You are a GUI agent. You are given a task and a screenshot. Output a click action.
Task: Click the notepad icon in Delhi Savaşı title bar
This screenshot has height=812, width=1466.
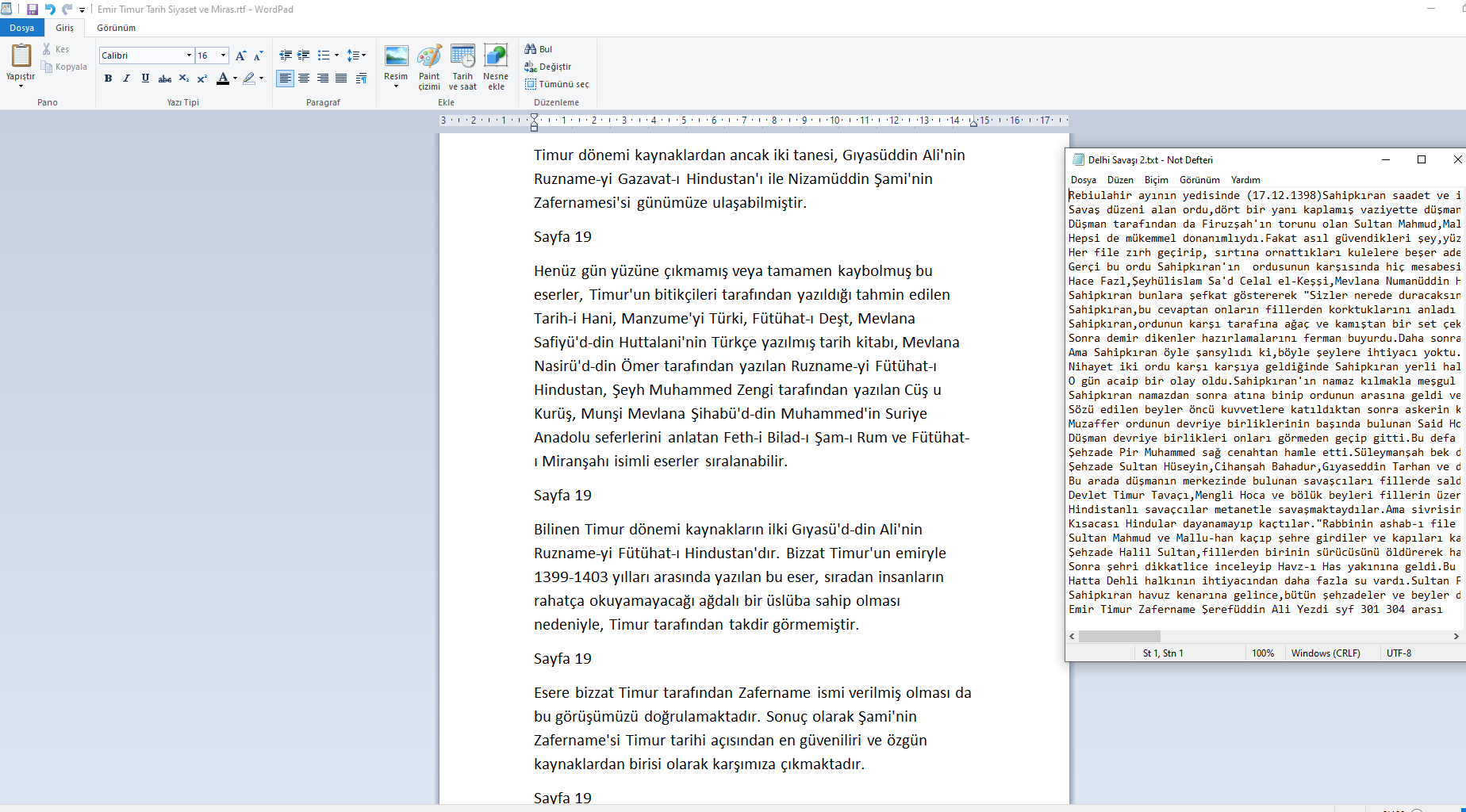point(1078,159)
